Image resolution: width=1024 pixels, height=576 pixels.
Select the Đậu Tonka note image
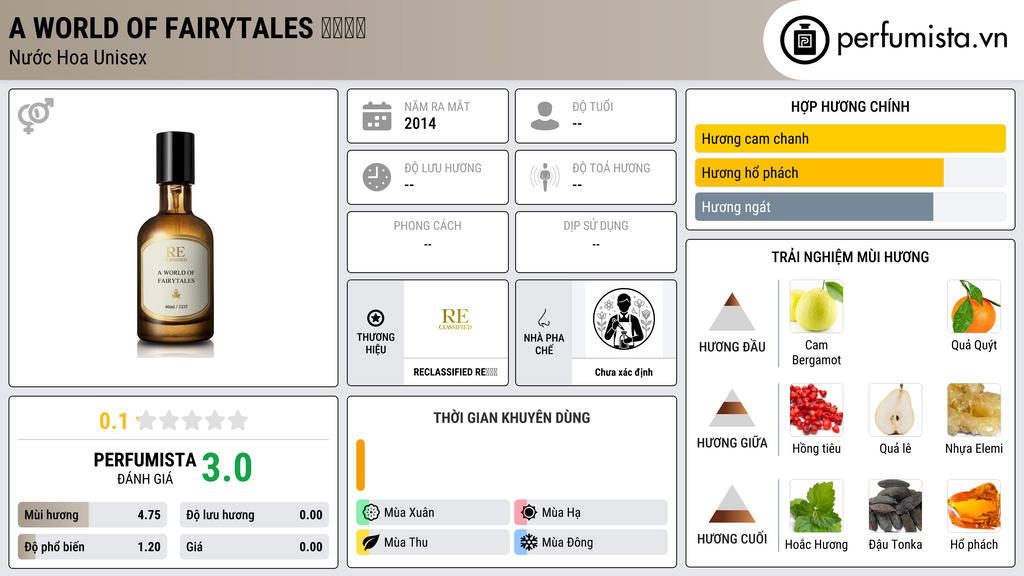pos(895,505)
